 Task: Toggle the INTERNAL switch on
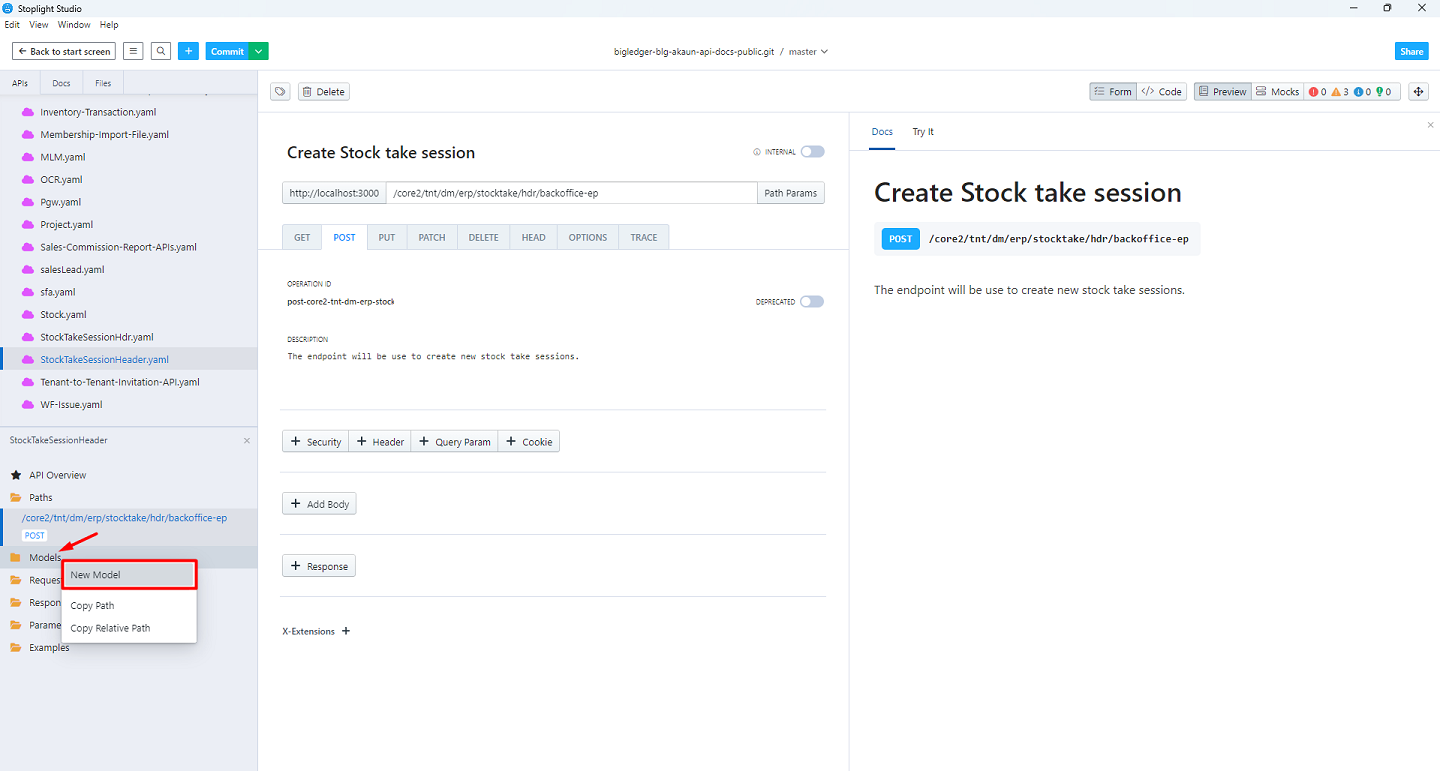pos(812,152)
